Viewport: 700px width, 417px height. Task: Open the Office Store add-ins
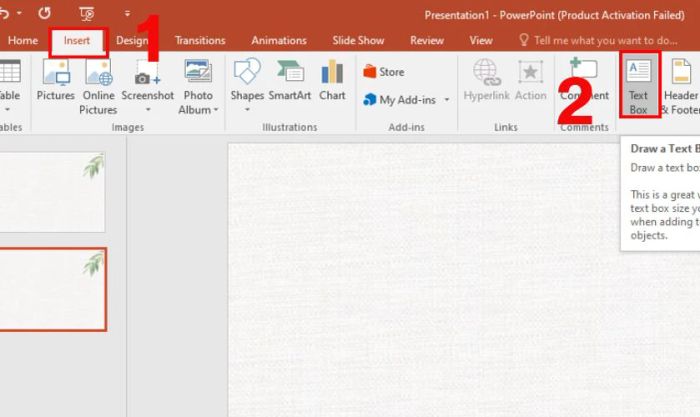(x=384, y=72)
